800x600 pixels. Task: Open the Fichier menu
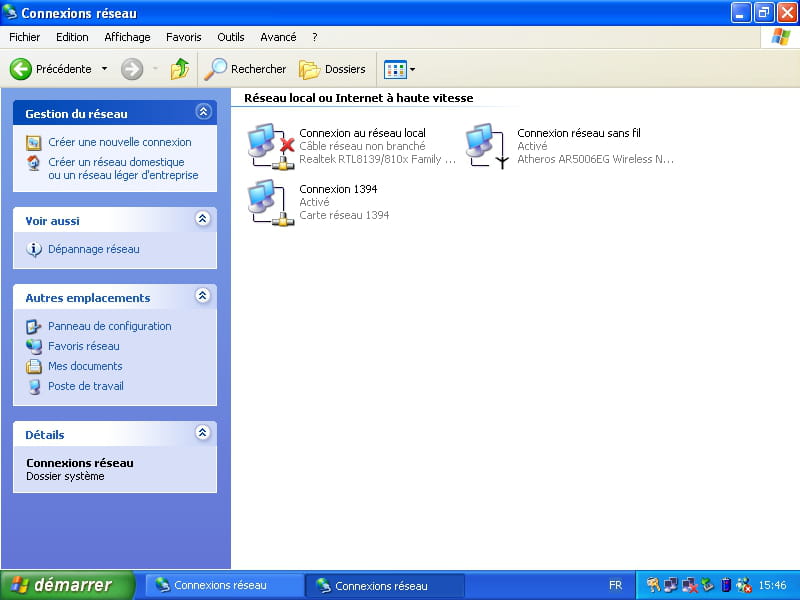click(x=24, y=37)
